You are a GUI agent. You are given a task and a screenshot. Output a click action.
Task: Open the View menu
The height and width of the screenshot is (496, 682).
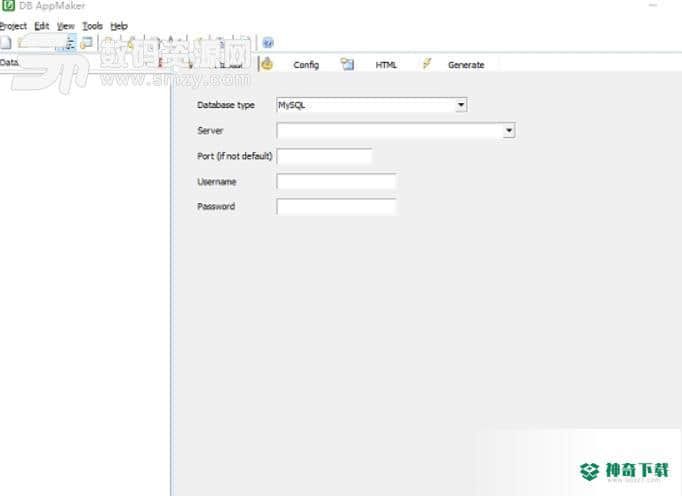(66, 26)
